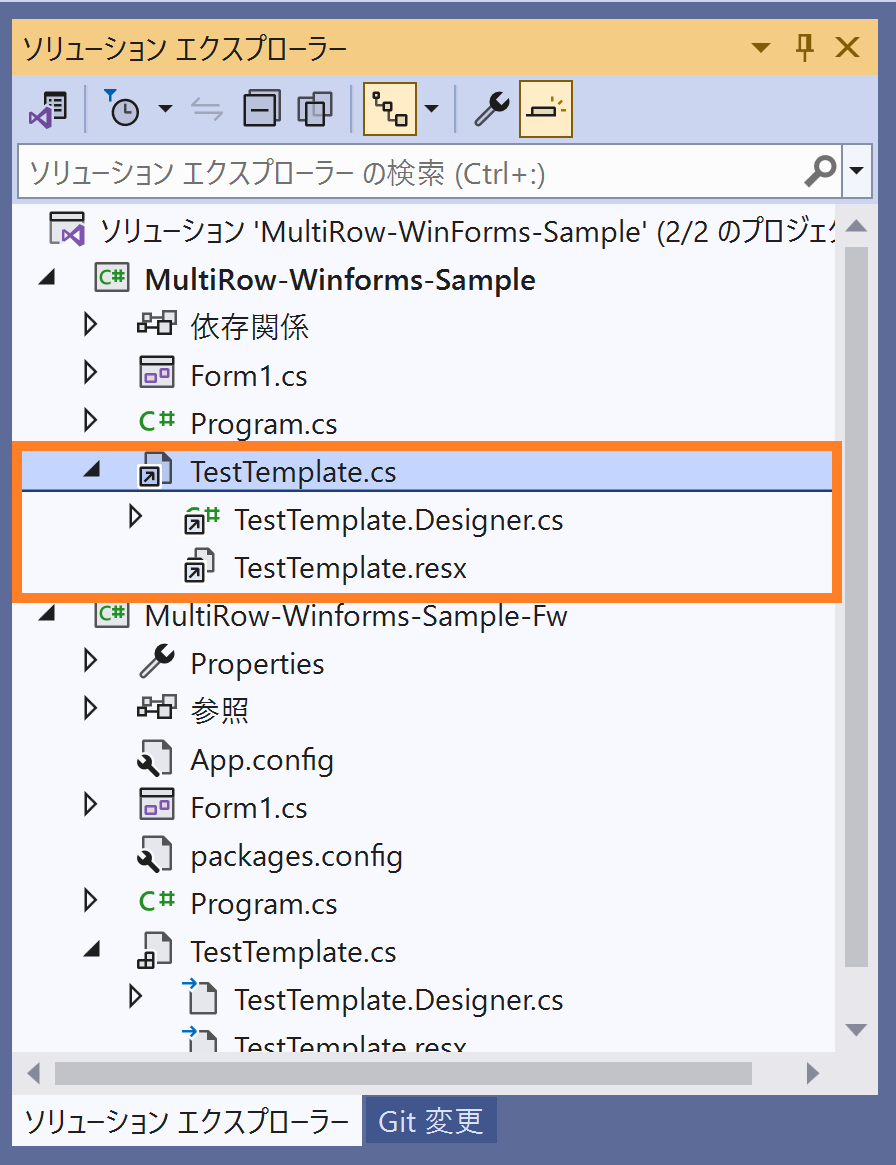Click the form icon of Fw Form1.cs
Screen dimensions: 896x1165
[157, 804]
